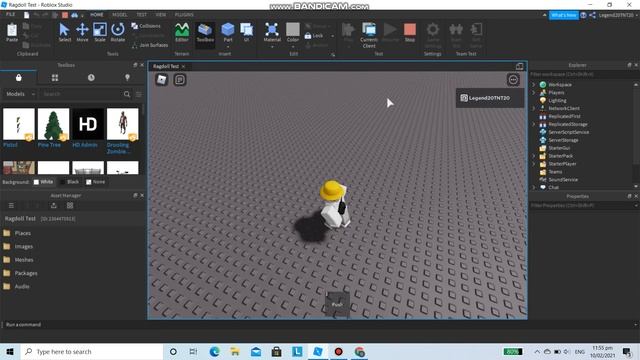Screen dimensions: 640x360
Task: Click the new file icon in quick access bar
Action: click(x=27, y=15)
